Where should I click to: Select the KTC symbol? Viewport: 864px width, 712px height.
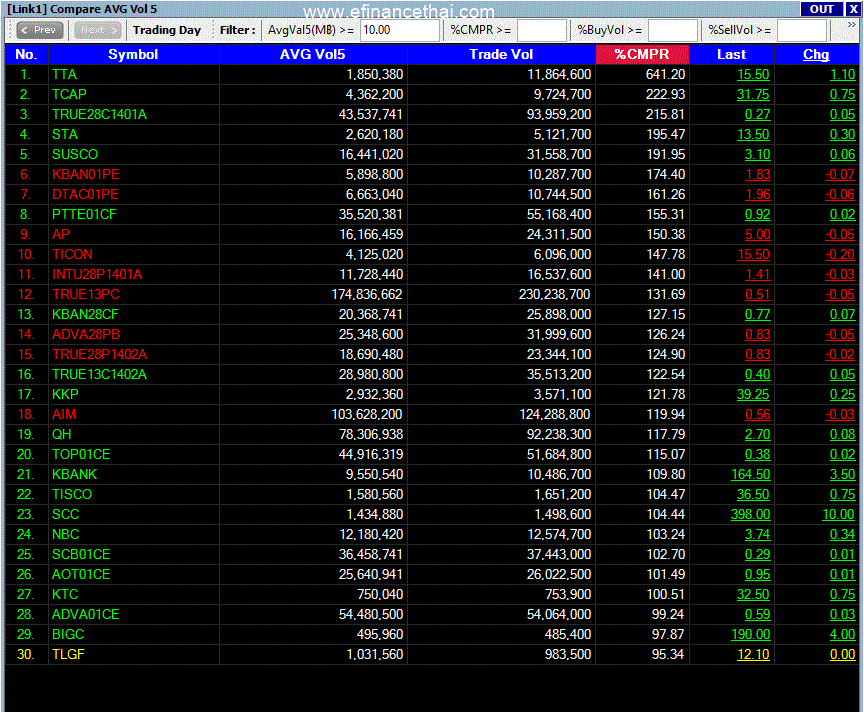(65, 595)
